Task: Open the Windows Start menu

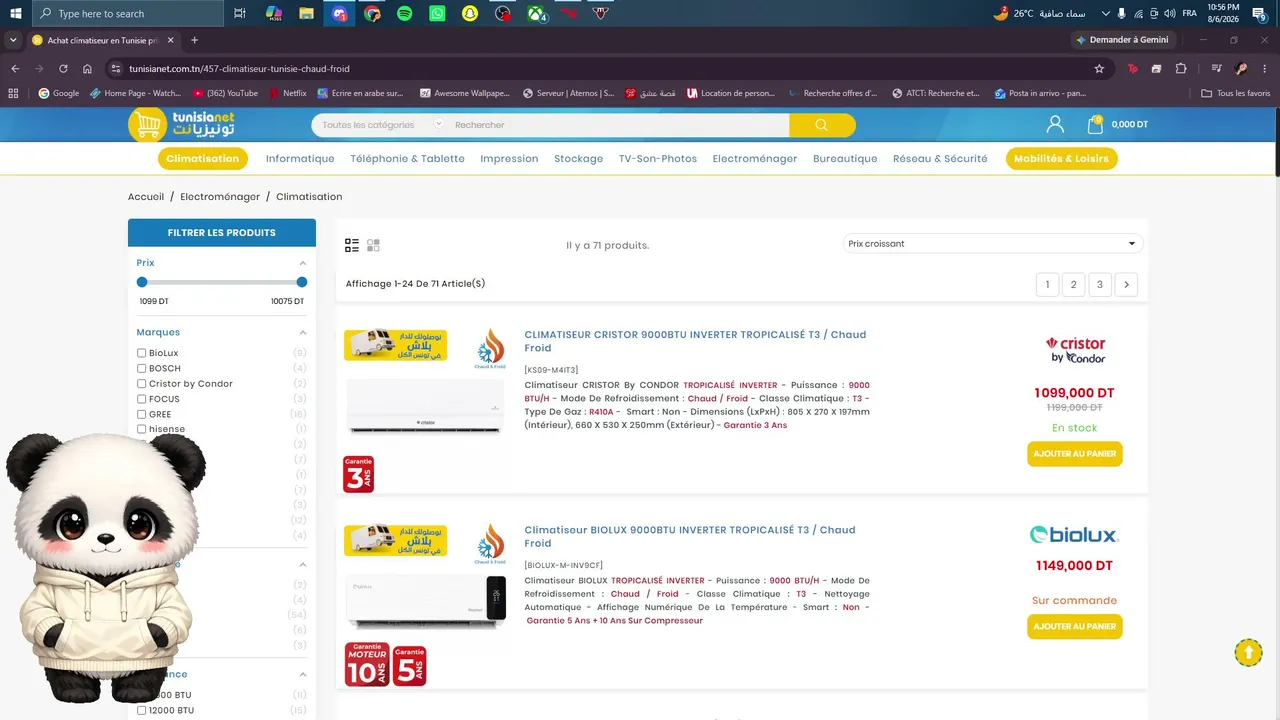Action: pos(15,13)
